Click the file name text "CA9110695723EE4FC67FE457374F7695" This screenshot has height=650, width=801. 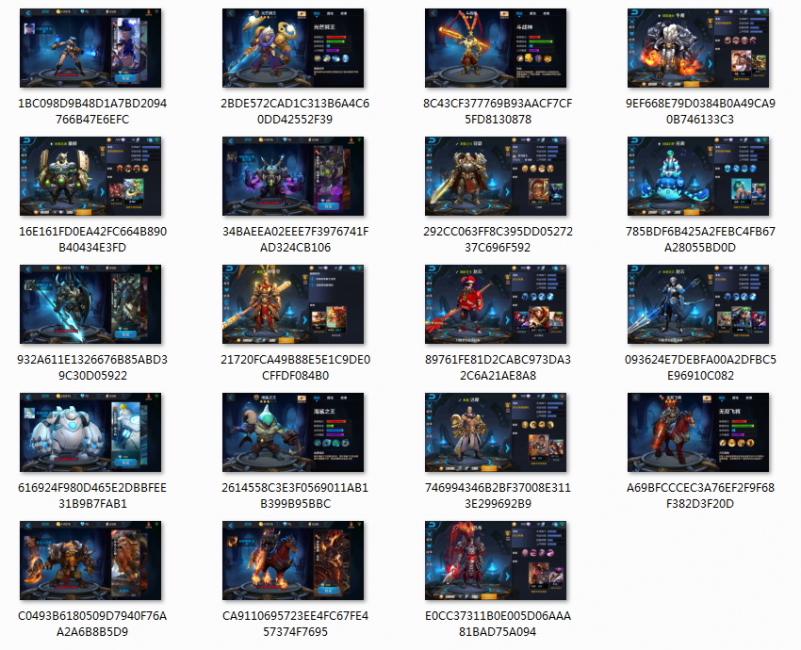point(295,624)
